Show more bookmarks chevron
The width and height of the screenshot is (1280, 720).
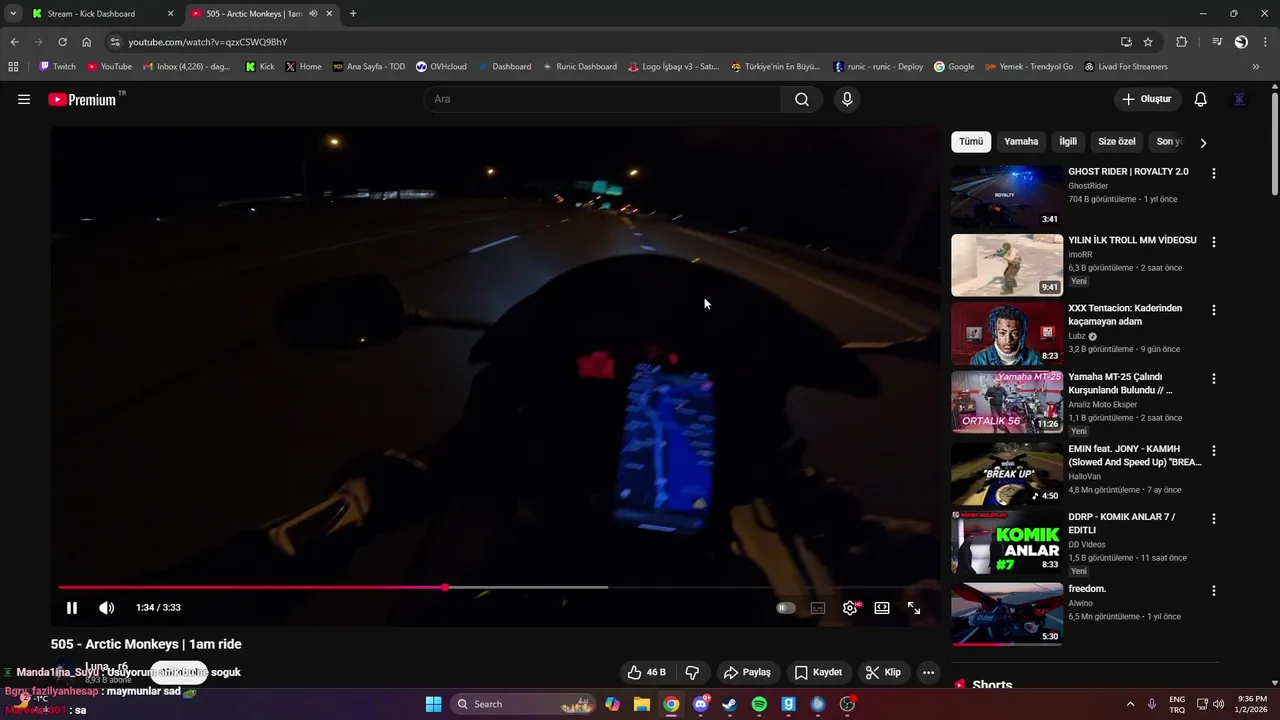tap(1256, 67)
